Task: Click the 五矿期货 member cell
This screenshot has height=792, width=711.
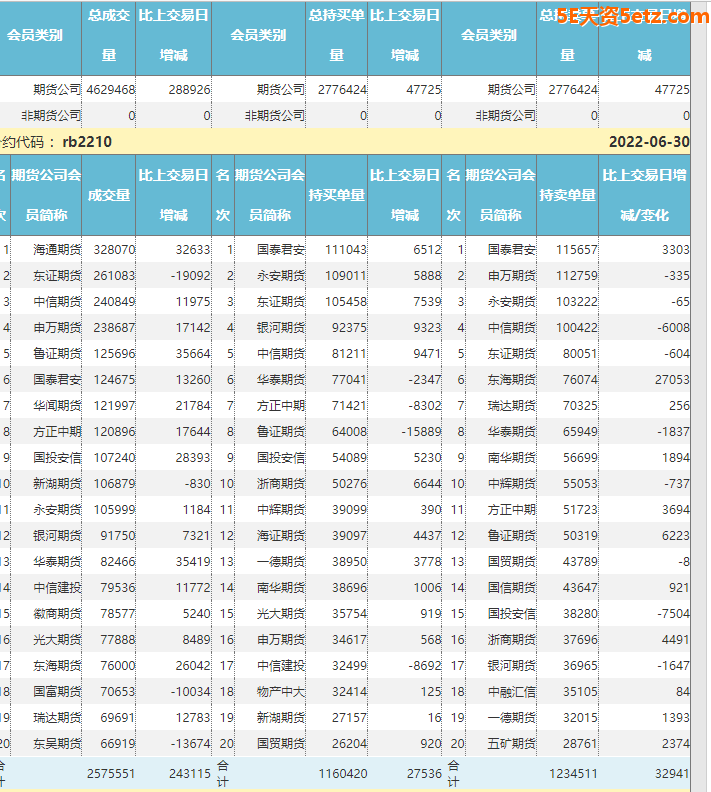Action: tap(511, 744)
